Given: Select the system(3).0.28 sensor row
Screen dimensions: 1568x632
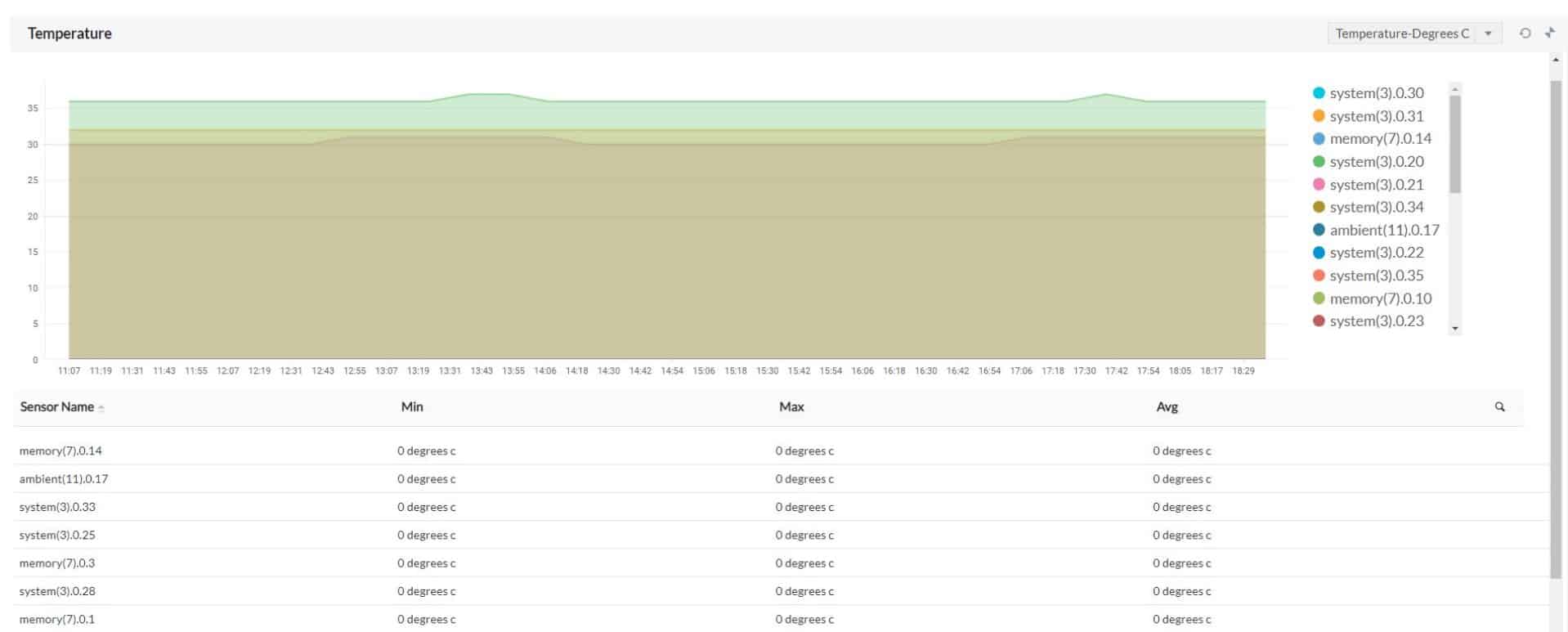Looking at the screenshot, I should (x=781, y=591).
